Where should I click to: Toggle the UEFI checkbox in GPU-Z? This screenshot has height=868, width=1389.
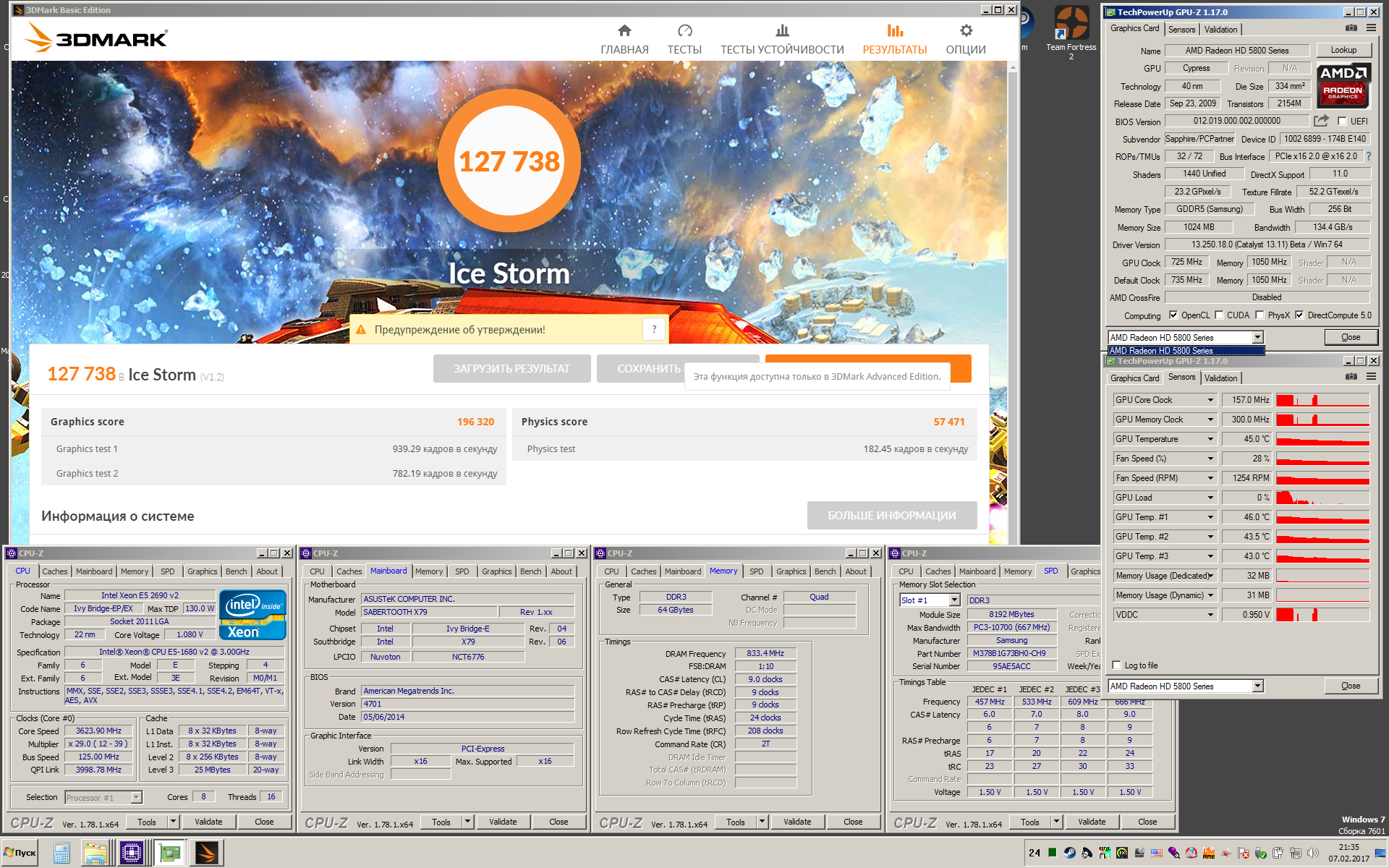(1342, 122)
